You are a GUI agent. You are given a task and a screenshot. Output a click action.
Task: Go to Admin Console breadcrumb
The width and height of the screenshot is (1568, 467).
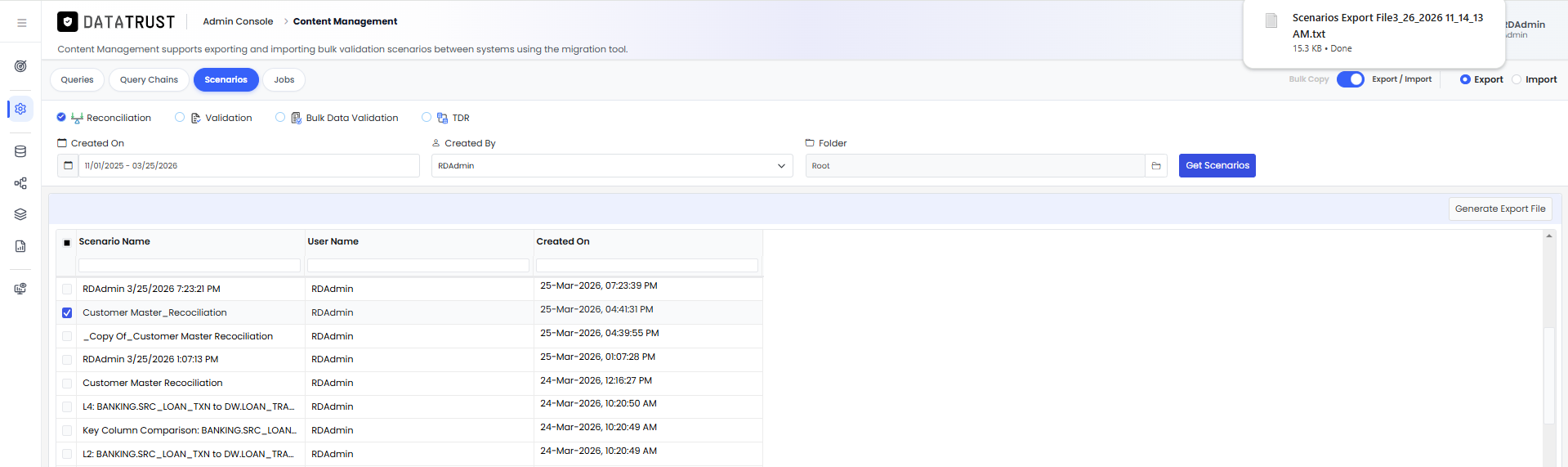[x=238, y=21]
